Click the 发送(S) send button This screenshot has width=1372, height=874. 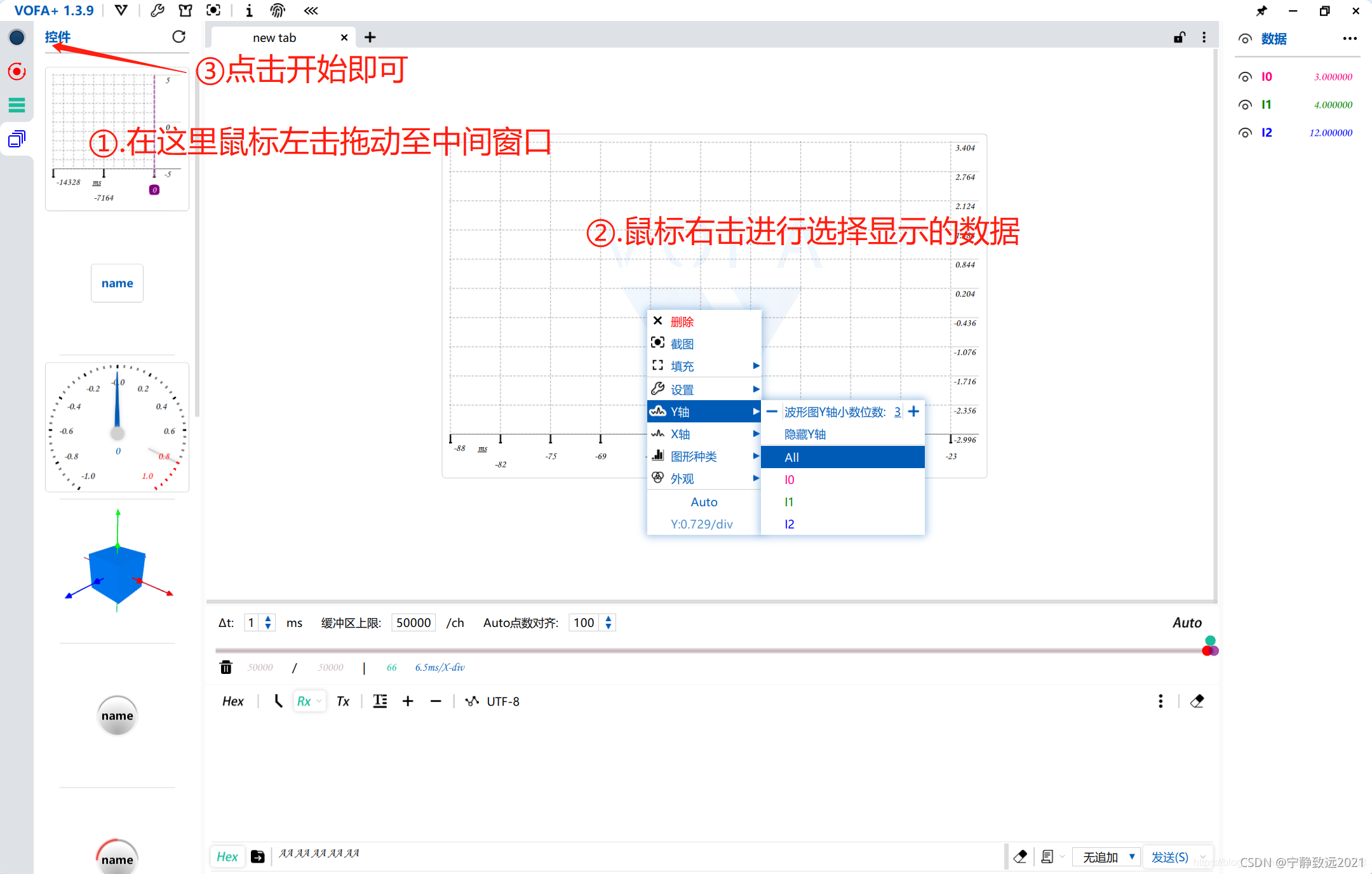[1169, 857]
